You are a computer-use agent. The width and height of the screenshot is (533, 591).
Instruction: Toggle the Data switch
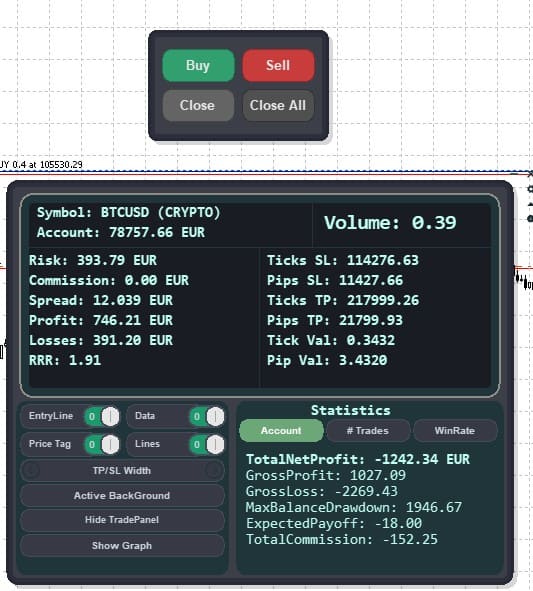coord(207,416)
